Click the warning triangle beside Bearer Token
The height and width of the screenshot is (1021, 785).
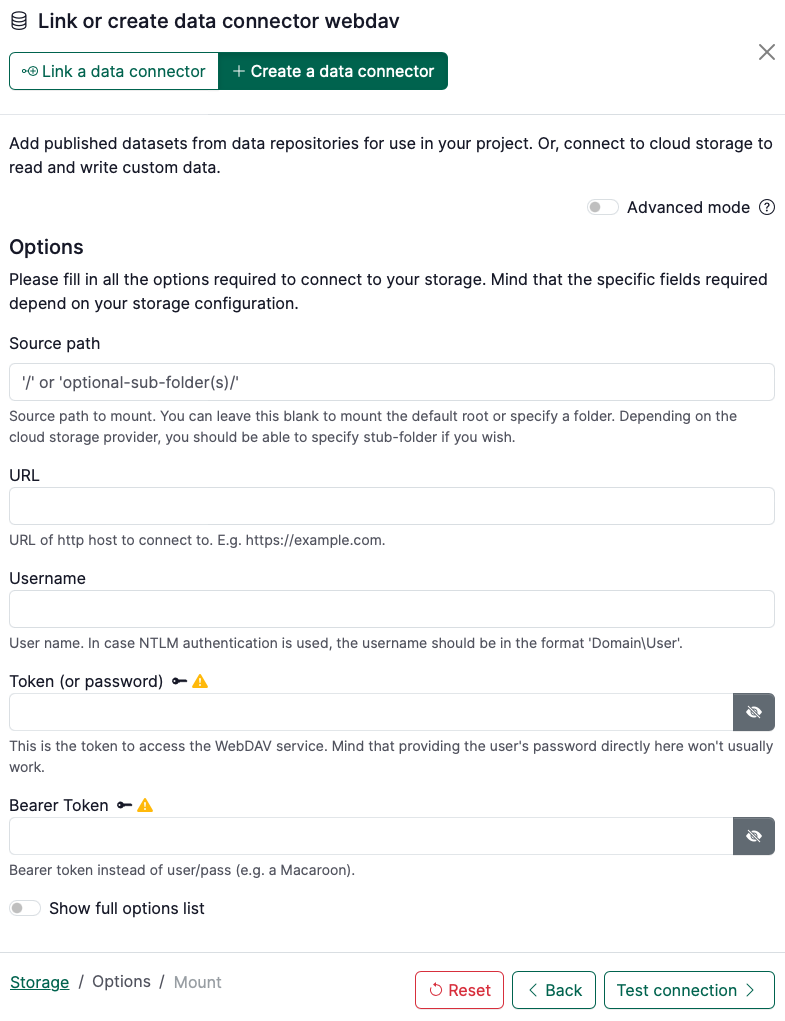click(x=145, y=805)
